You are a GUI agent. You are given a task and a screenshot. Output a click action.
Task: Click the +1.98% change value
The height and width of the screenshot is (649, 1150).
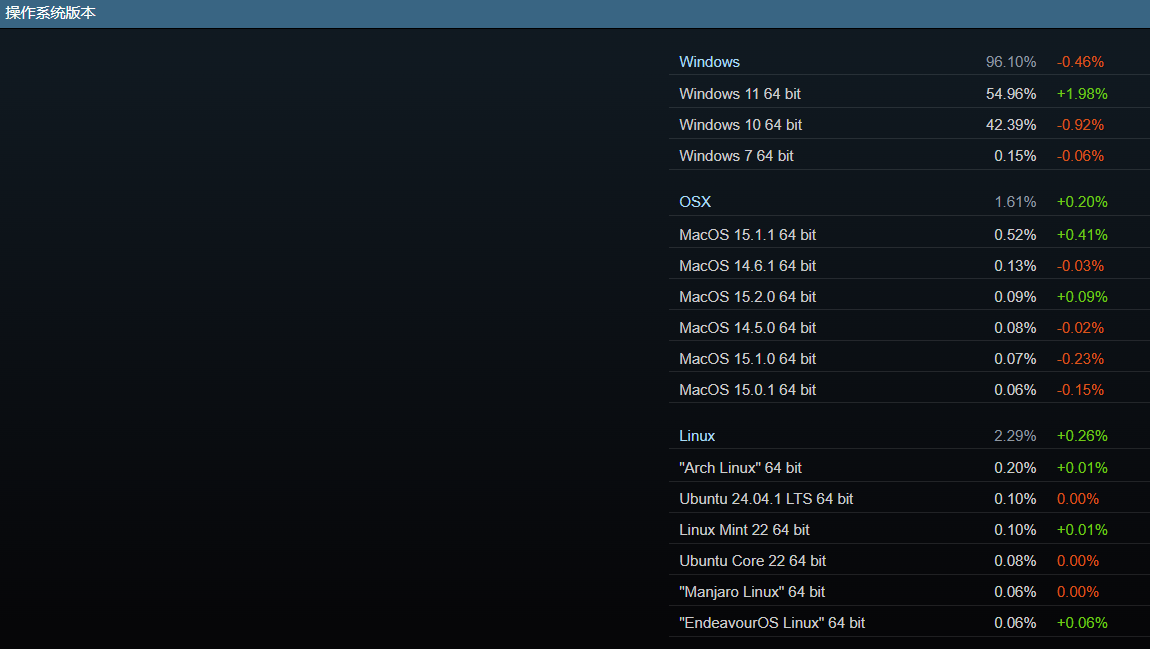tap(1082, 94)
